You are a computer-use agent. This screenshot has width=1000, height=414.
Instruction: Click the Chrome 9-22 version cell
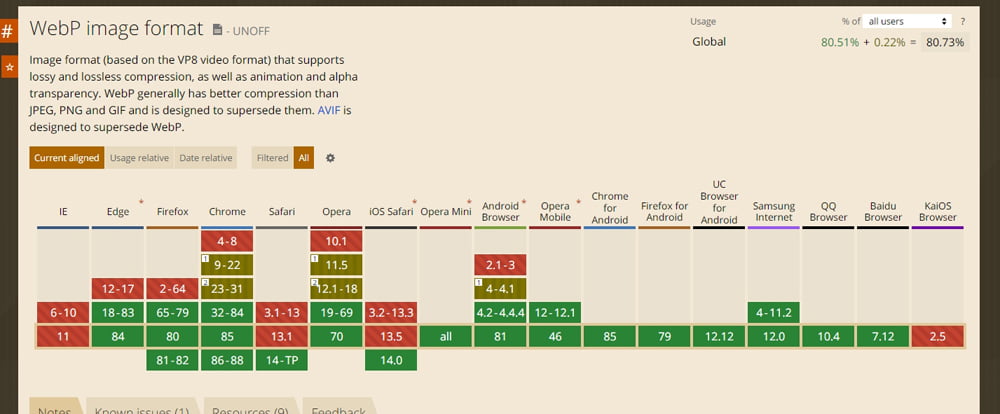(x=227, y=265)
